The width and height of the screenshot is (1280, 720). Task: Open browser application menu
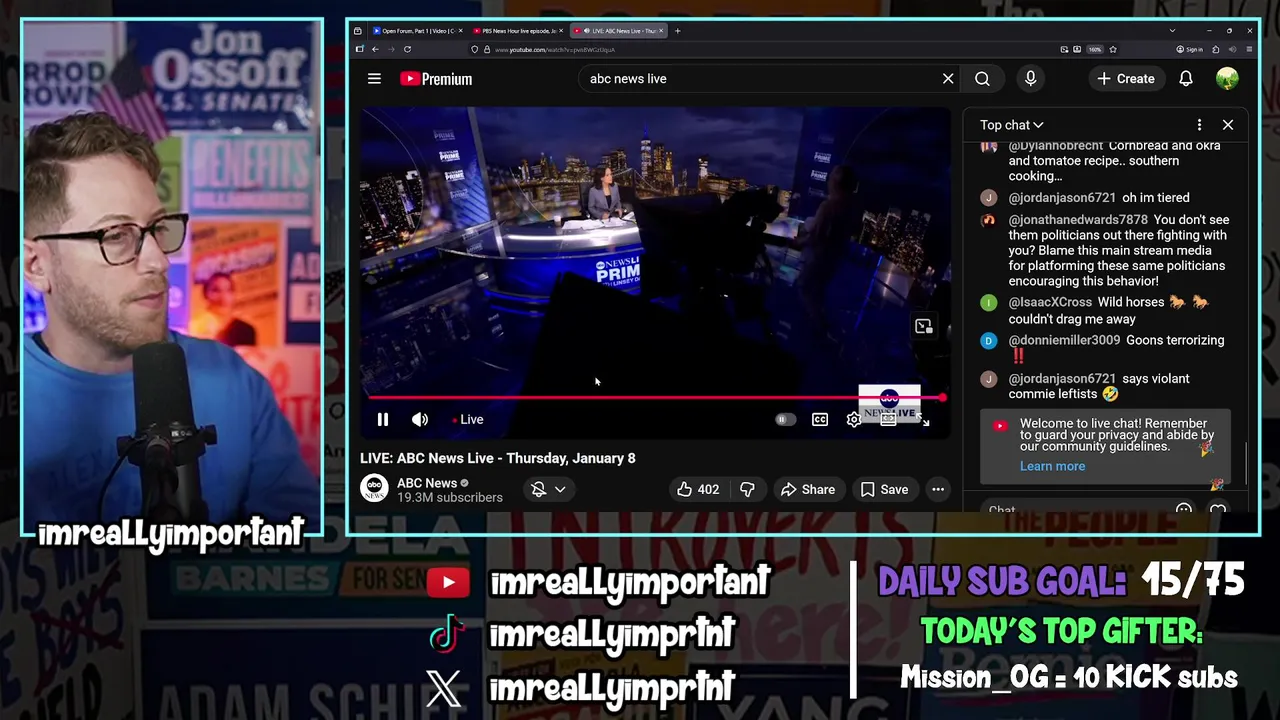[1249, 49]
